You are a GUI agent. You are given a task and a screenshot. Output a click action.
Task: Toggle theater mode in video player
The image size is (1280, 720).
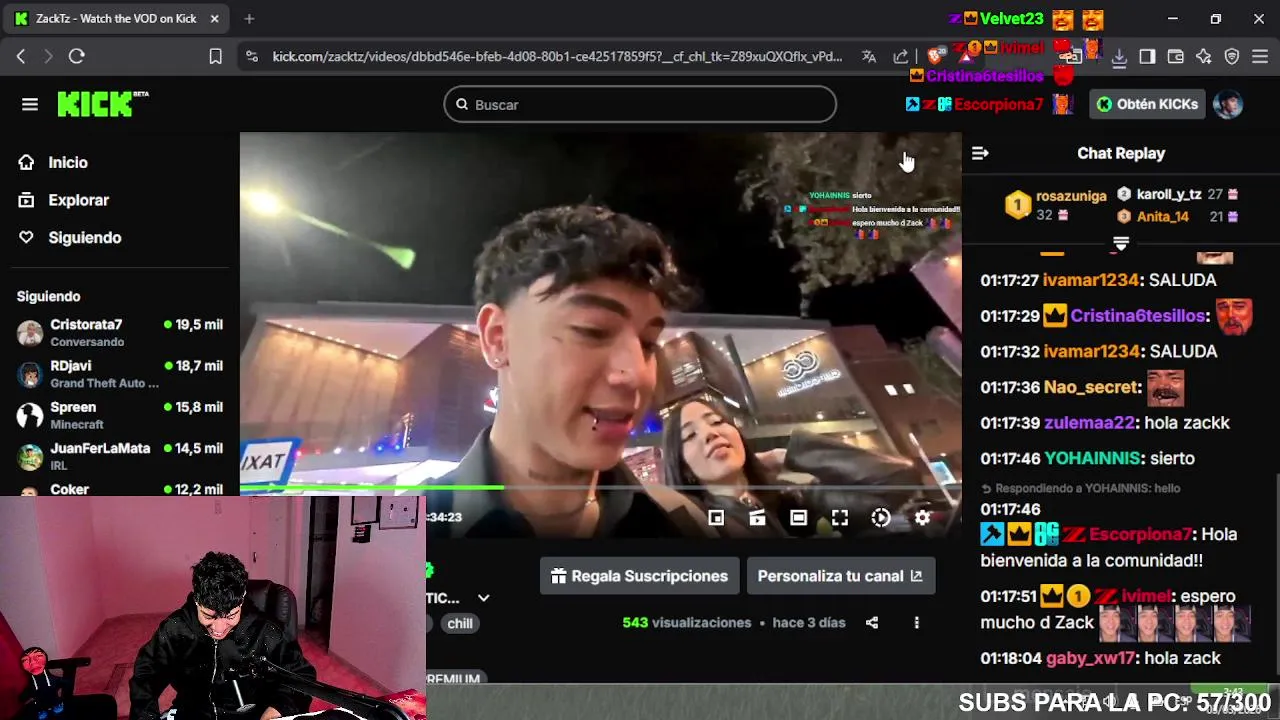click(798, 517)
